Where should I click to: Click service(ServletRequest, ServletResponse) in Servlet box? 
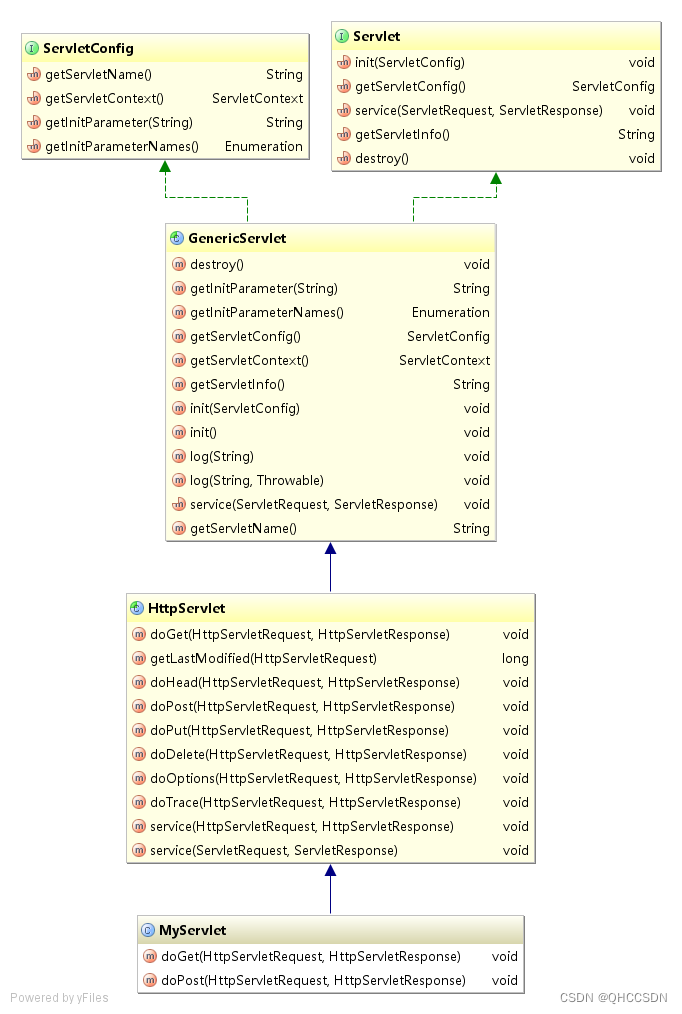pos(479,111)
